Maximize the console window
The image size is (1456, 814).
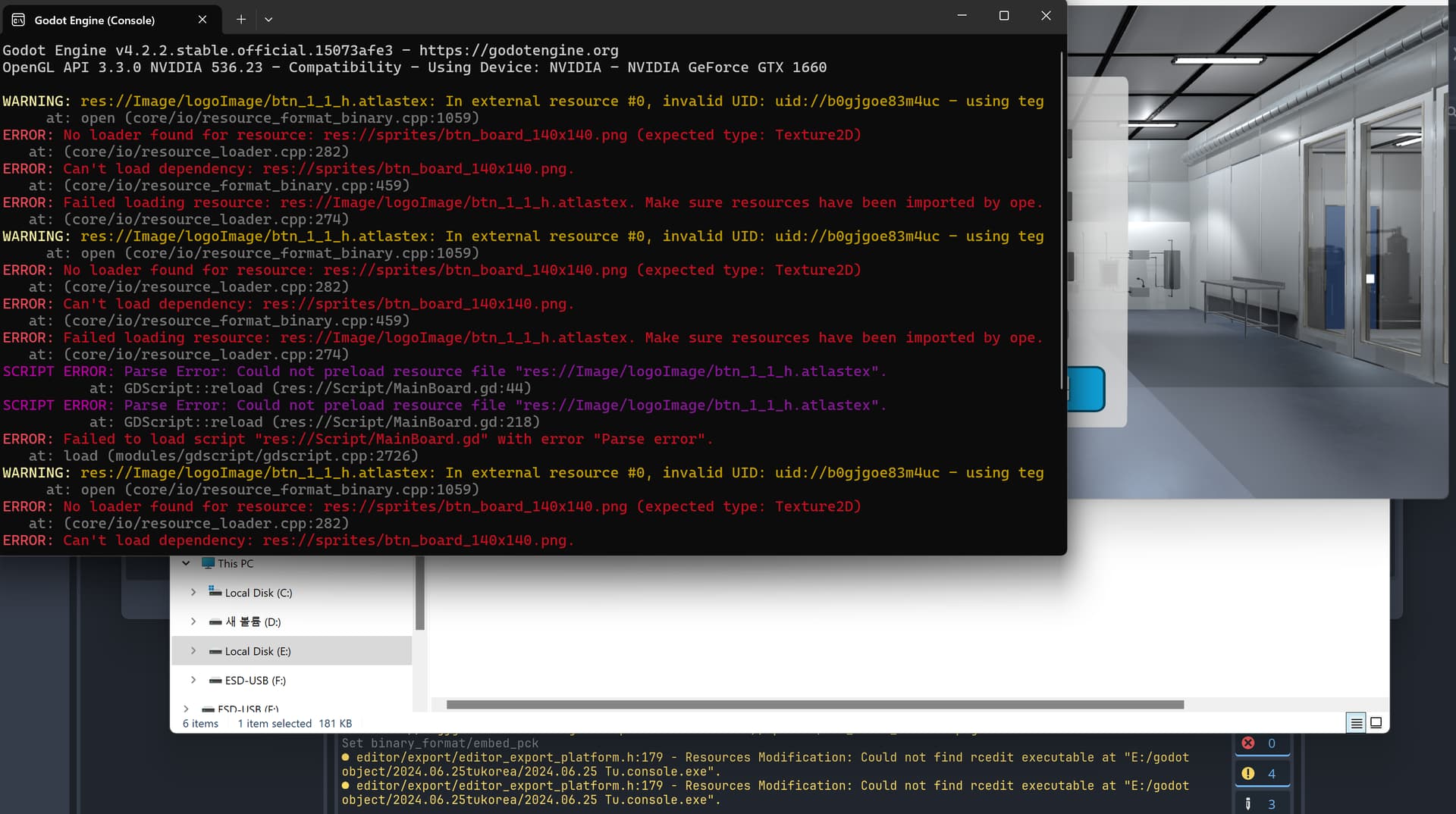[1004, 16]
